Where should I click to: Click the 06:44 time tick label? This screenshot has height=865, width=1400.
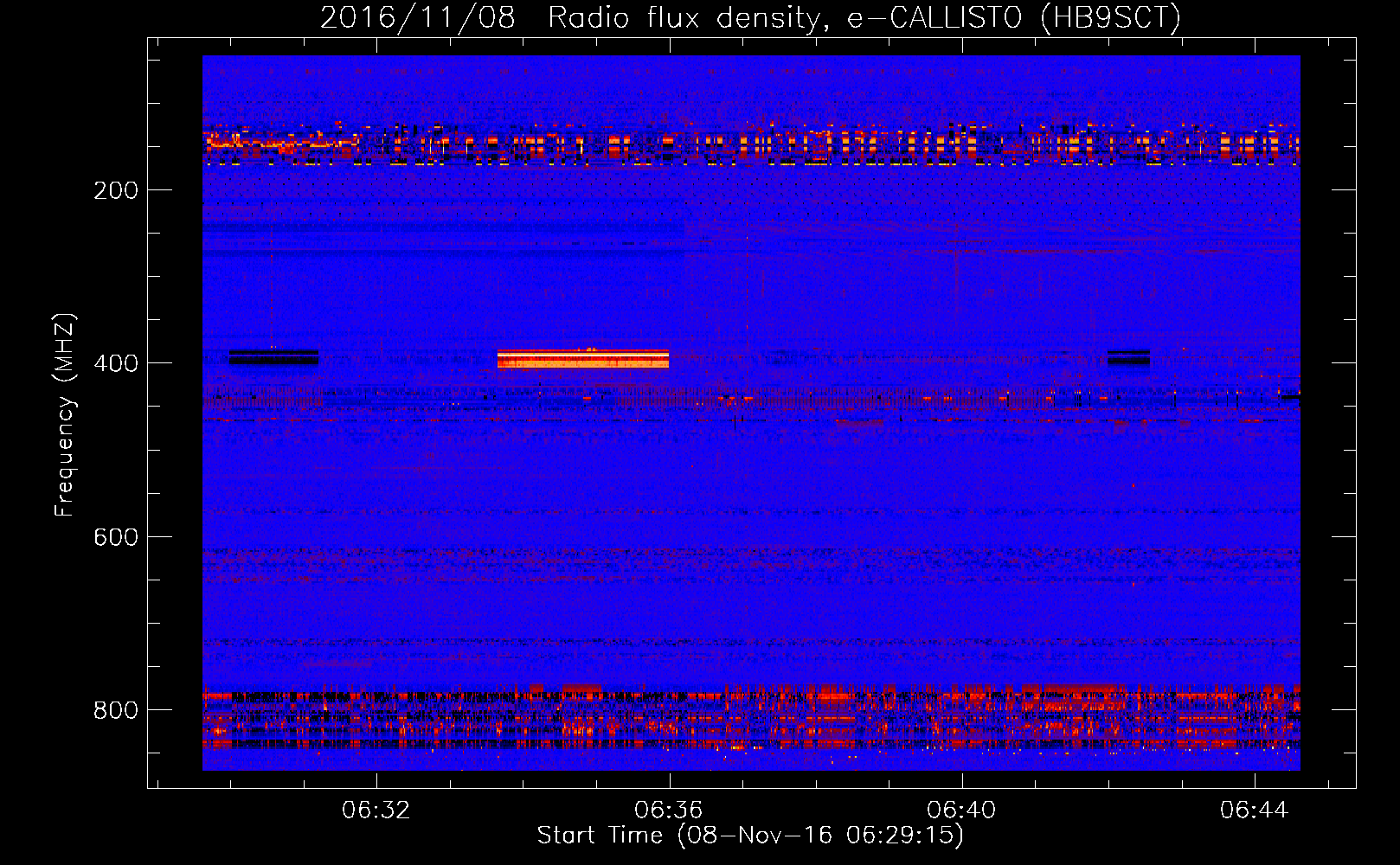point(1254,811)
